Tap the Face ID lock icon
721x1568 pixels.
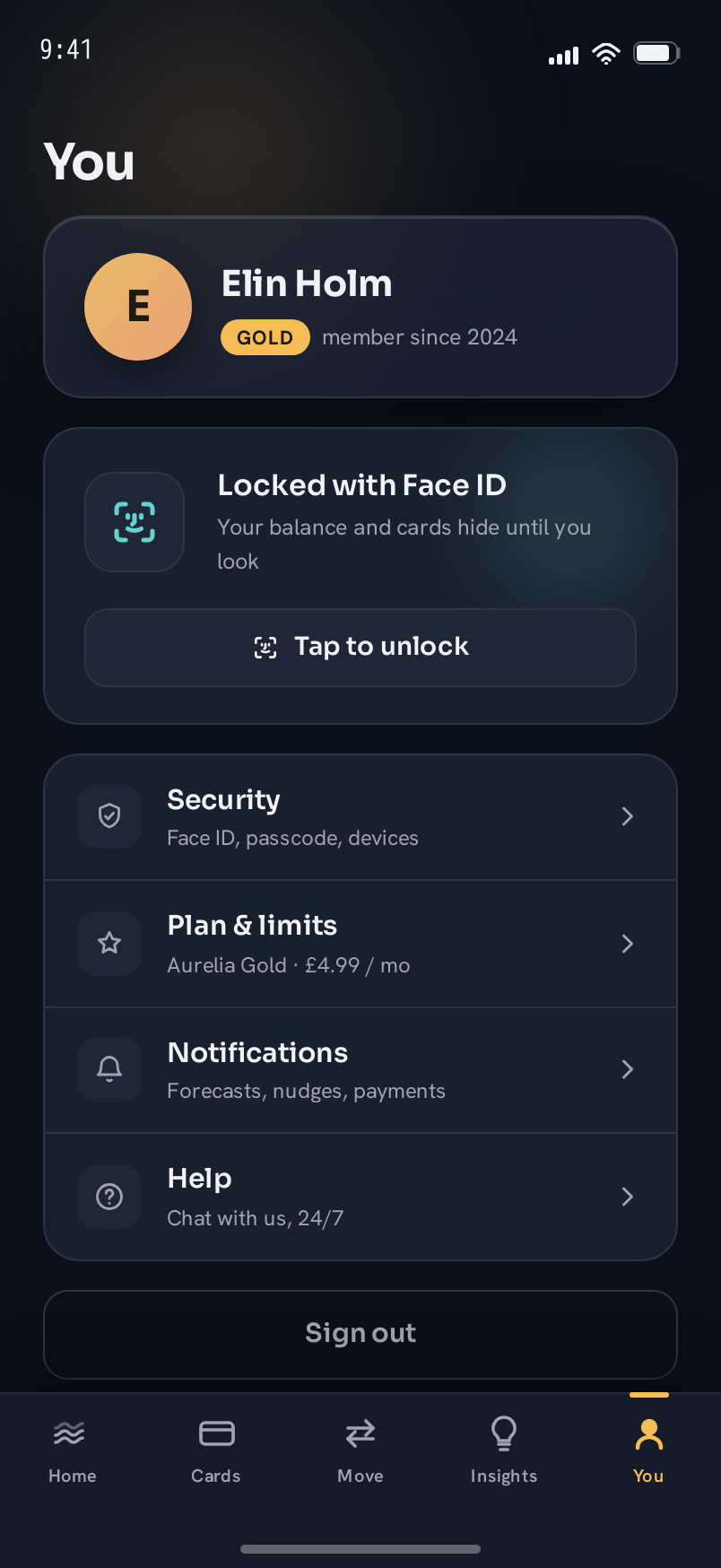click(135, 522)
